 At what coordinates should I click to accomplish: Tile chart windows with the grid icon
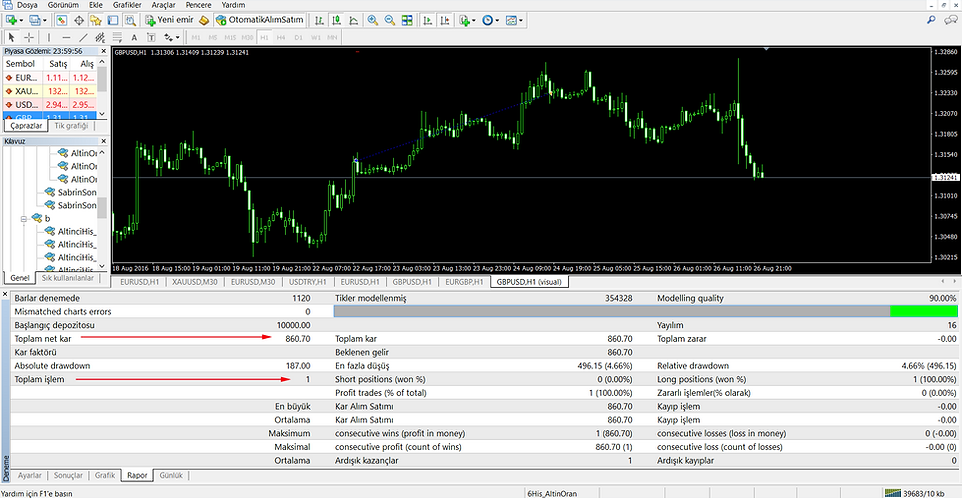coord(407,20)
